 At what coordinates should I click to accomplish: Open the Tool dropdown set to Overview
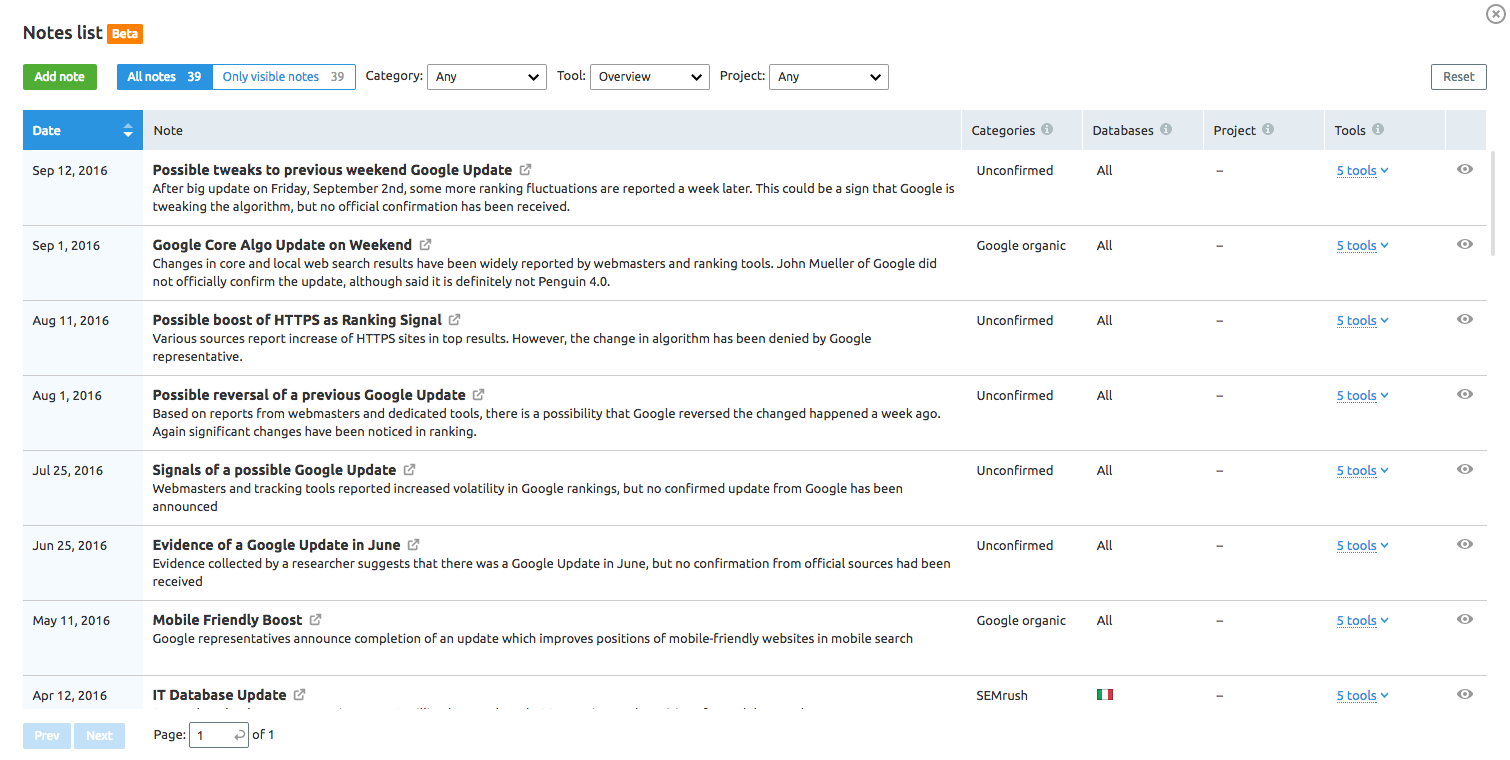650,77
